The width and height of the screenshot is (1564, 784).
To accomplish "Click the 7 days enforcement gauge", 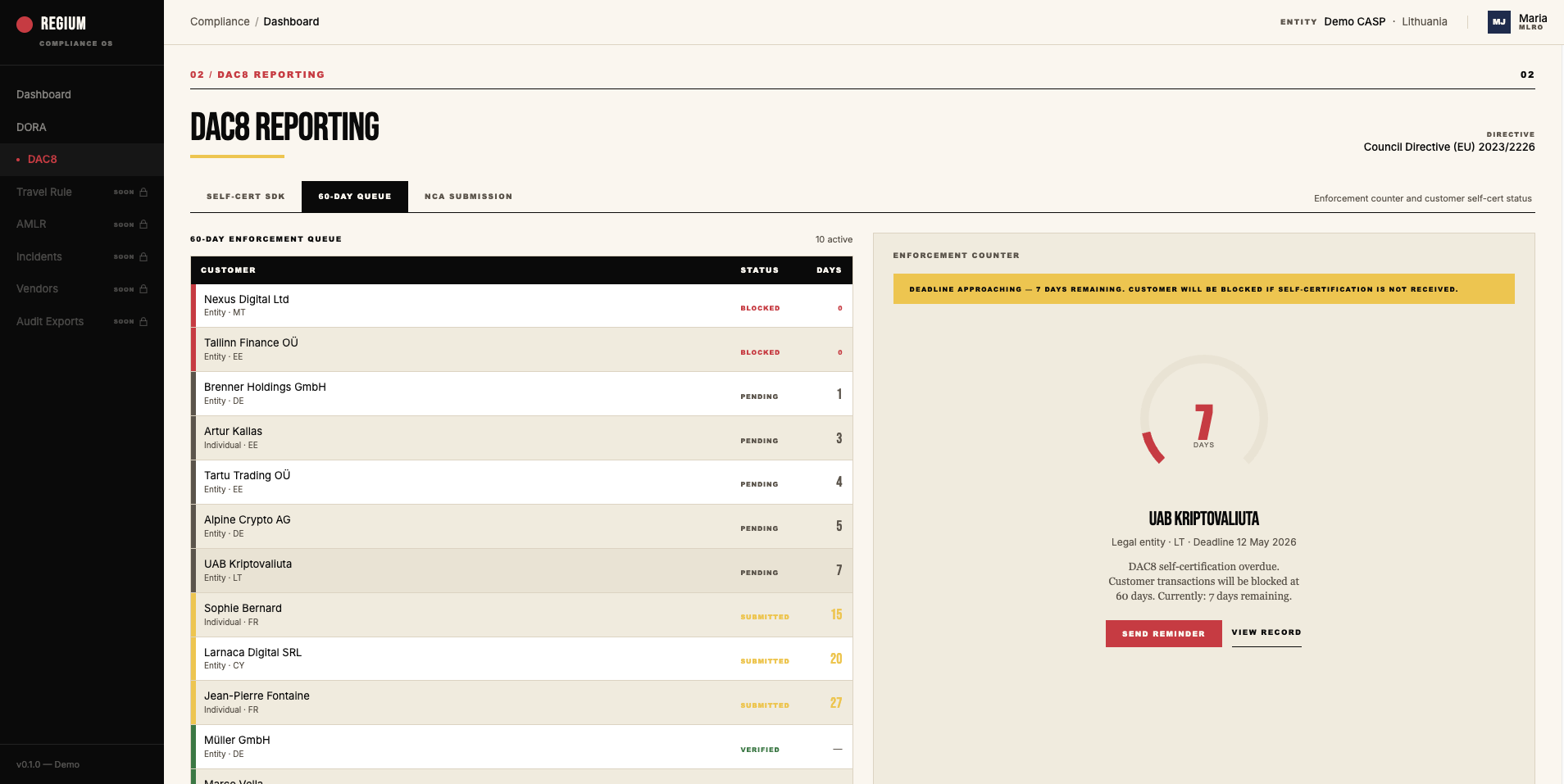I will (x=1203, y=410).
